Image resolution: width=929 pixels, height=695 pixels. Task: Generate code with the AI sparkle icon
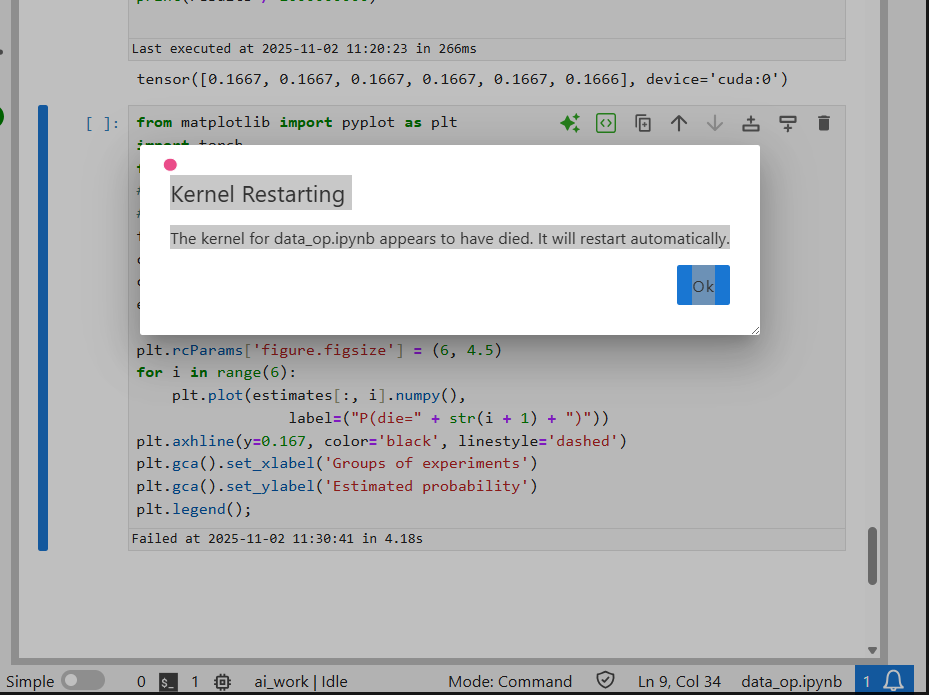(569, 122)
